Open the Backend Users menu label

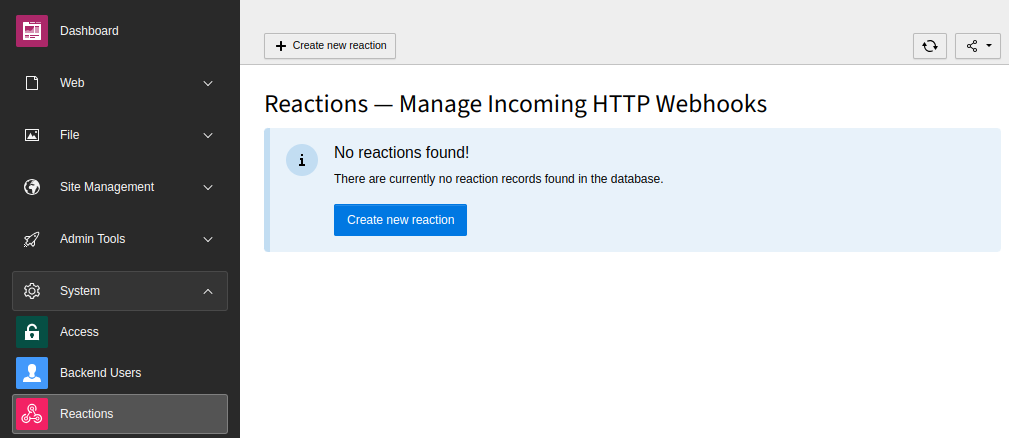(x=100, y=373)
